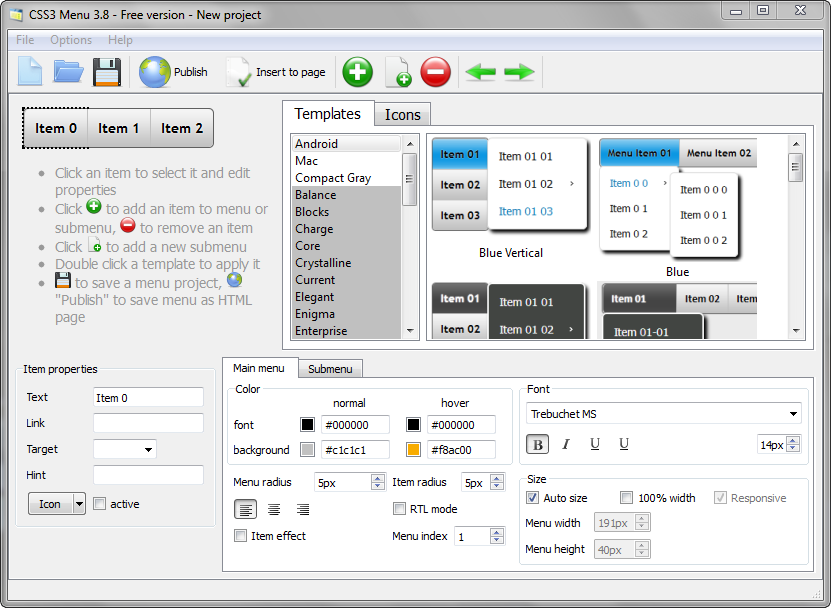Click the Link input field
Image resolution: width=831 pixels, height=608 pixels.
(x=148, y=423)
